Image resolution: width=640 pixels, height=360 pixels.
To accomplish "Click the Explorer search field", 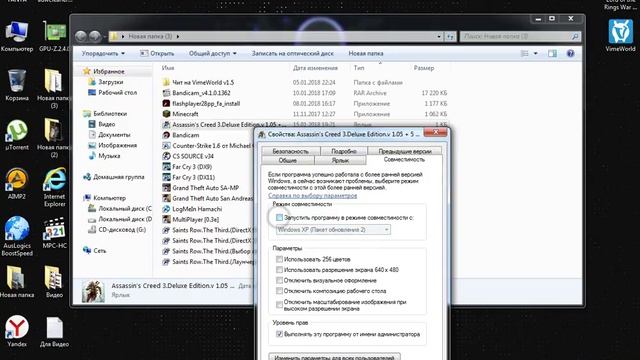I will pos(520,36).
